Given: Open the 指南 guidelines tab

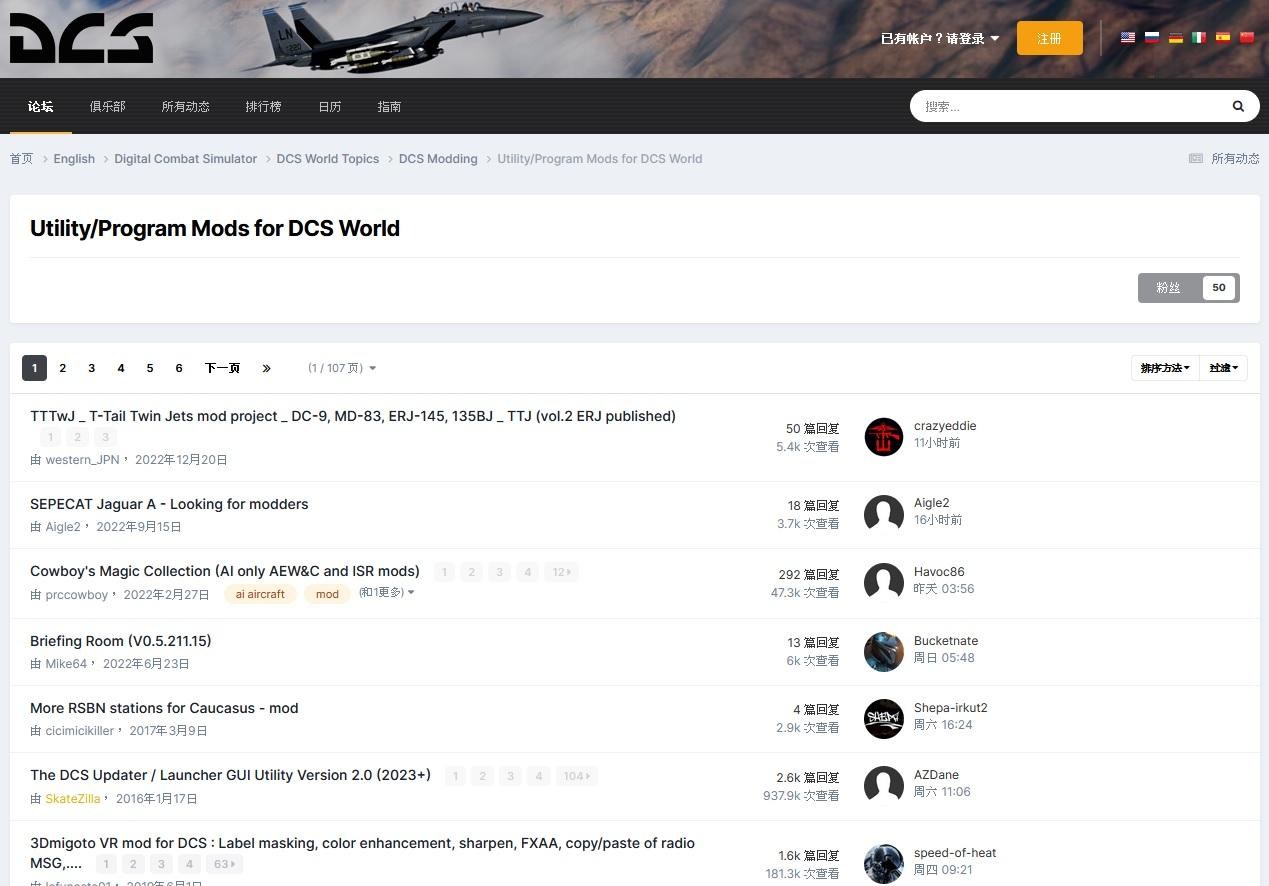Looking at the screenshot, I should (389, 106).
